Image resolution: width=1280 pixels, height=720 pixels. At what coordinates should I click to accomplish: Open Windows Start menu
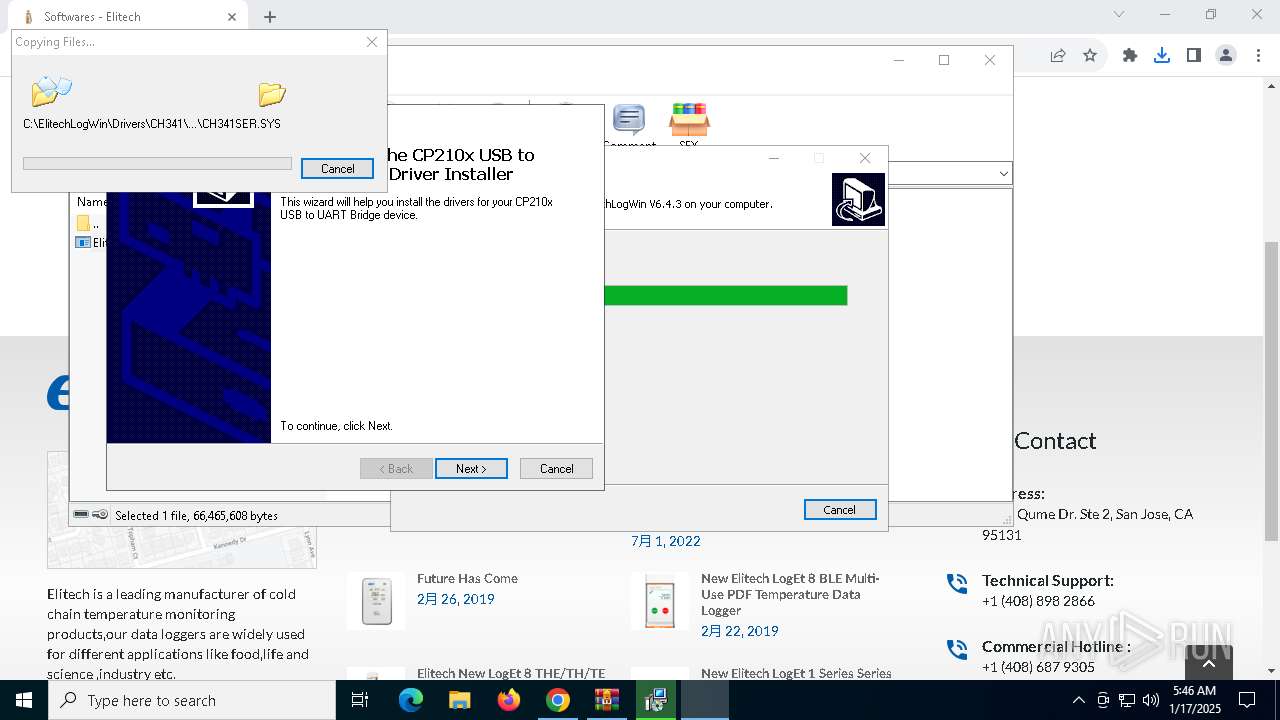pos(24,700)
